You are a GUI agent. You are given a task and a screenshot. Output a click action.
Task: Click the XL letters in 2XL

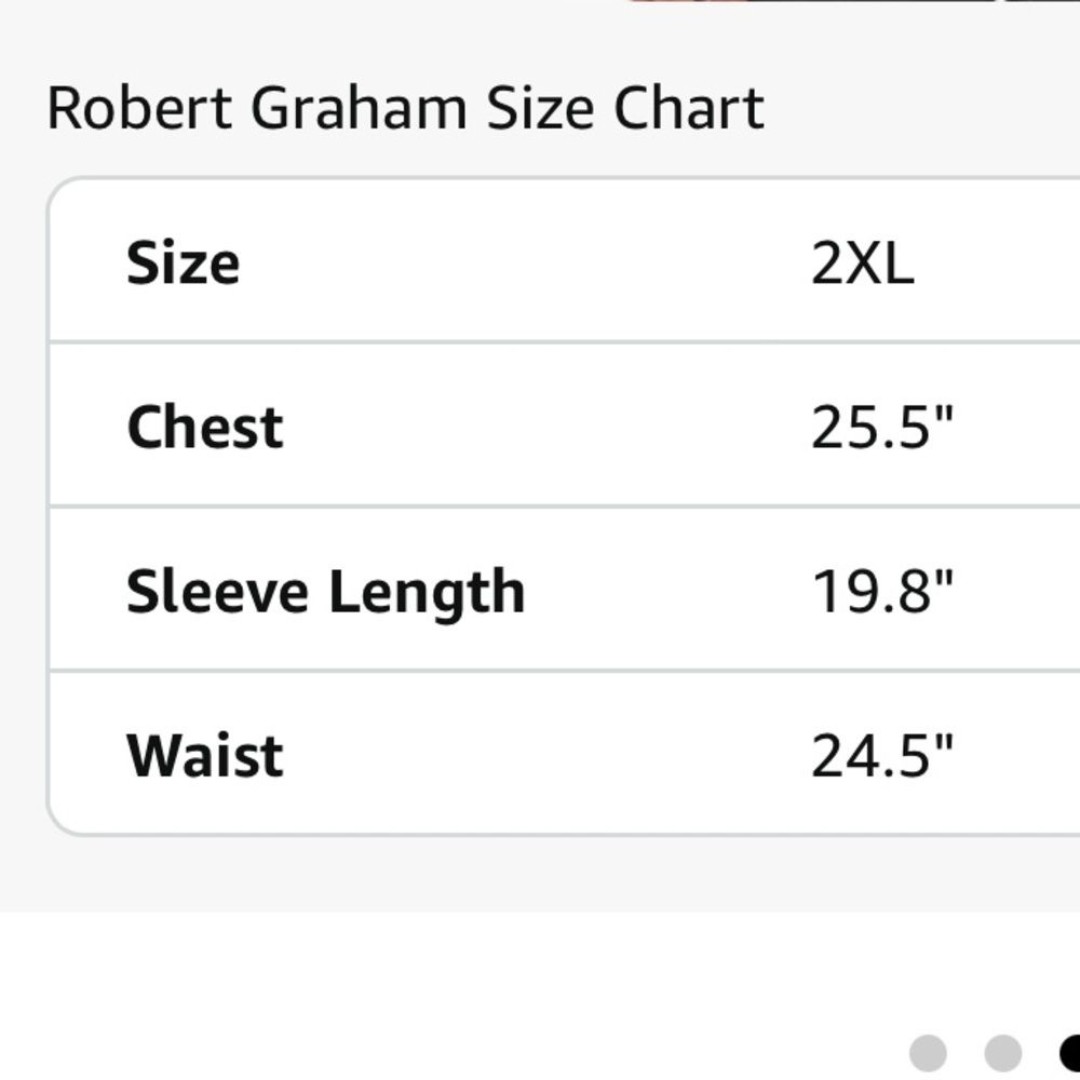coord(880,264)
